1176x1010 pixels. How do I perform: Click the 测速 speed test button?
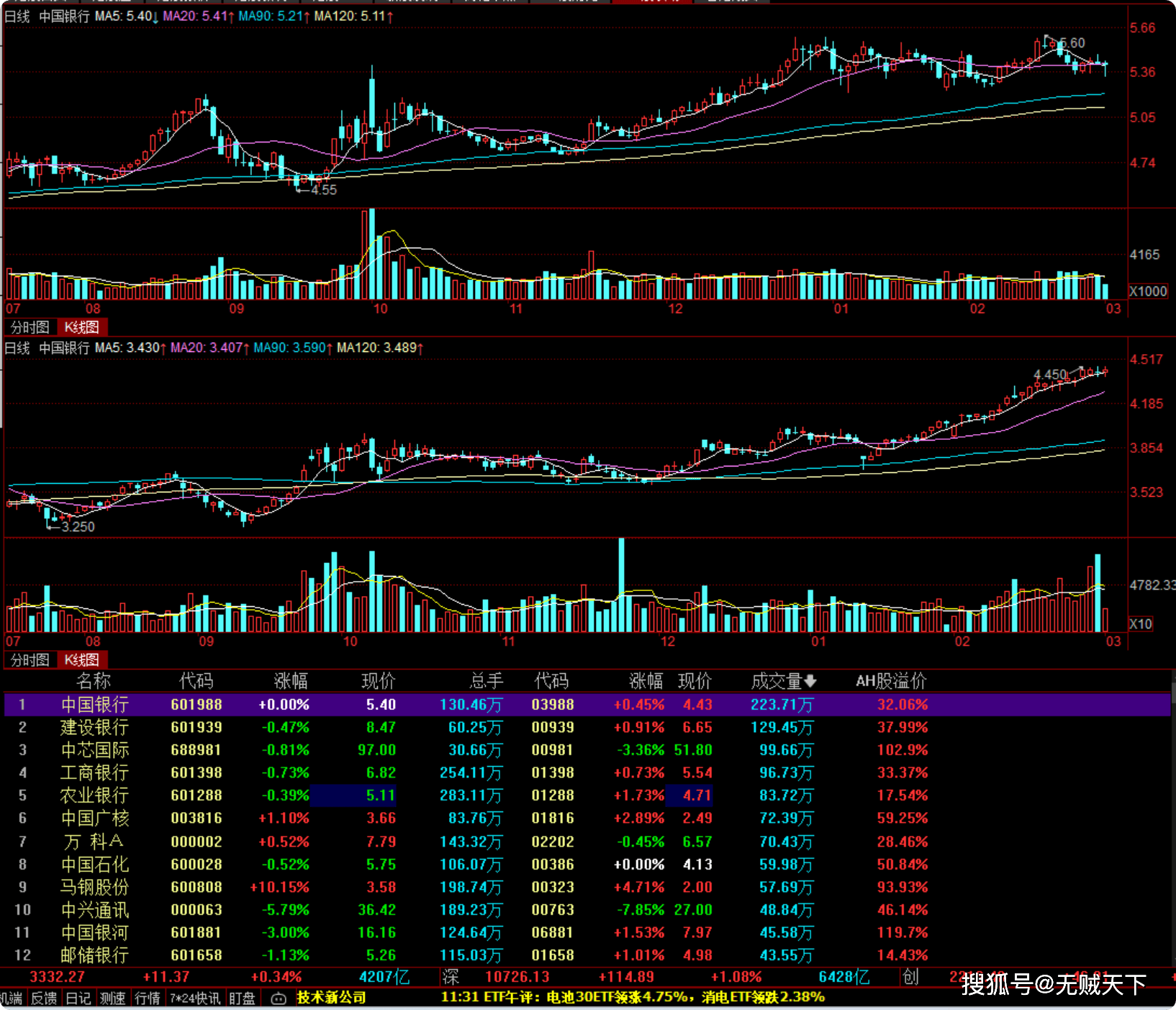pos(112,998)
